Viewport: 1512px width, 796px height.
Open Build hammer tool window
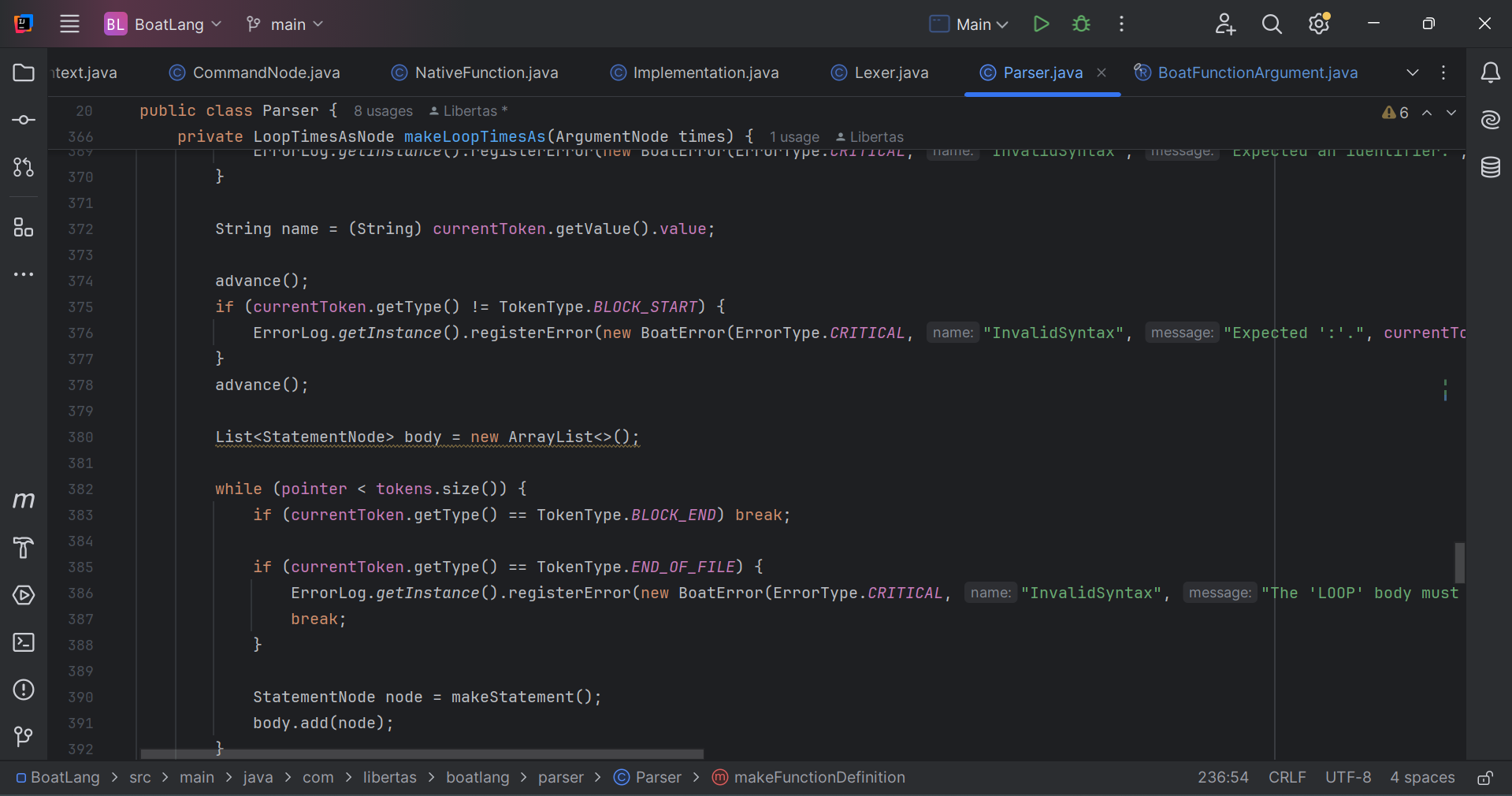click(24, 547)
